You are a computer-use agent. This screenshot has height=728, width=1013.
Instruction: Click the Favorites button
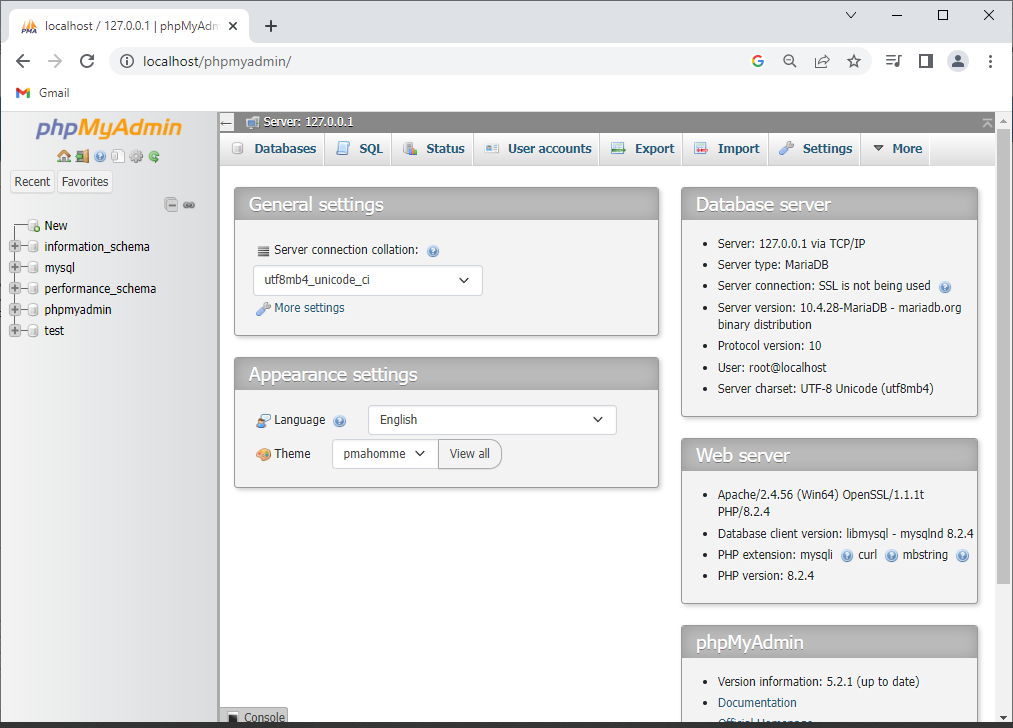[x=85, y=182]
